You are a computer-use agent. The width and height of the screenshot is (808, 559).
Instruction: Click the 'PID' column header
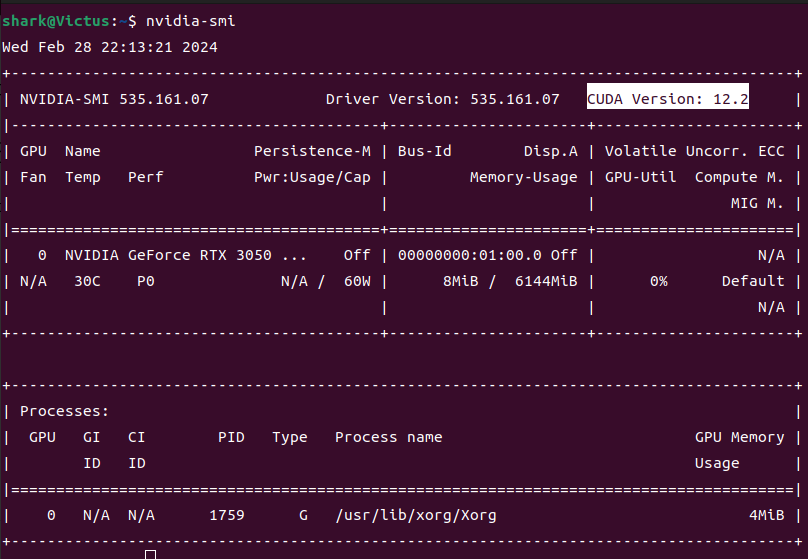231,437
